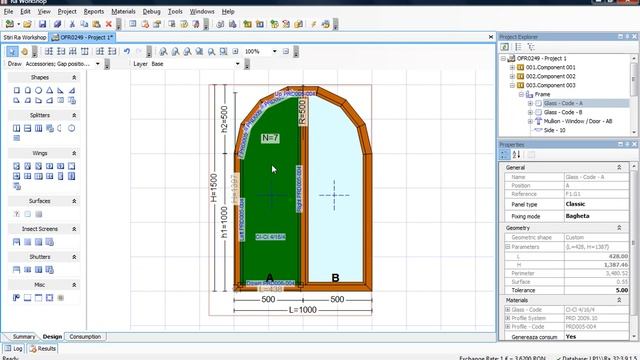Expand 001.Component 001 tree node
640x360 pixels.
pyautogui.click(x=512, y=67)
